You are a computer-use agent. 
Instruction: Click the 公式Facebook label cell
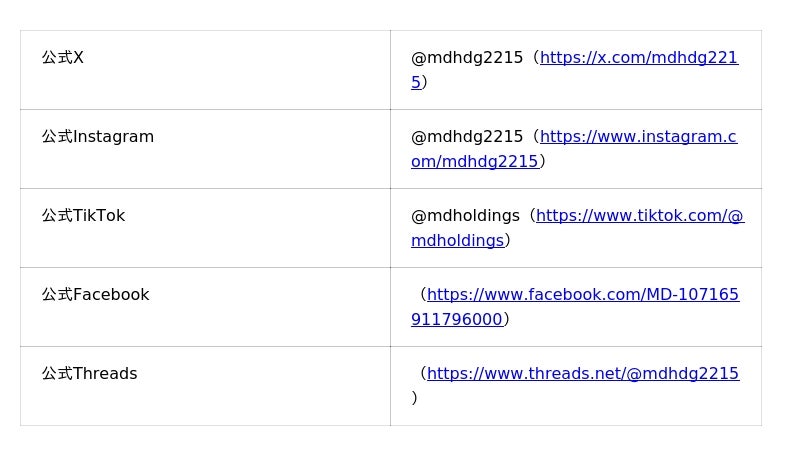point(95,295)
